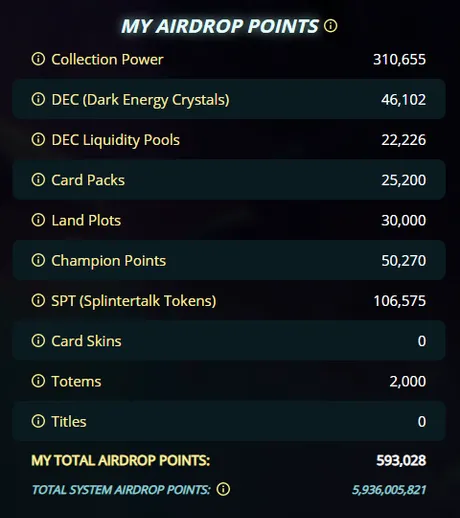This screenshot has height=518, width=460.
Task: Select the Collection Power value 310,655
Action: click(x=399, y=60)
